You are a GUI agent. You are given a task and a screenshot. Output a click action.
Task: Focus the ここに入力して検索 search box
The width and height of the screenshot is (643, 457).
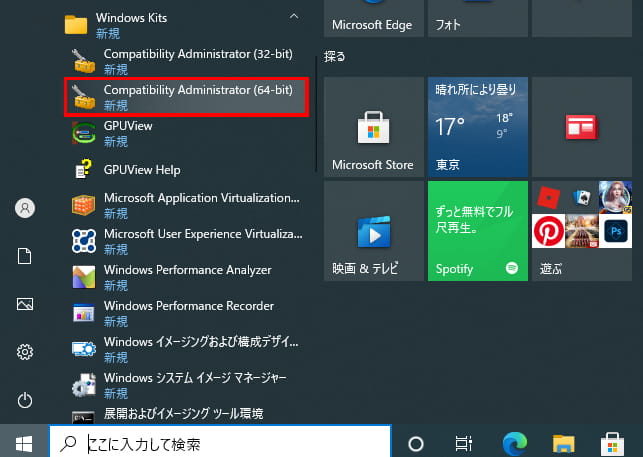click(x=221, y=442)
